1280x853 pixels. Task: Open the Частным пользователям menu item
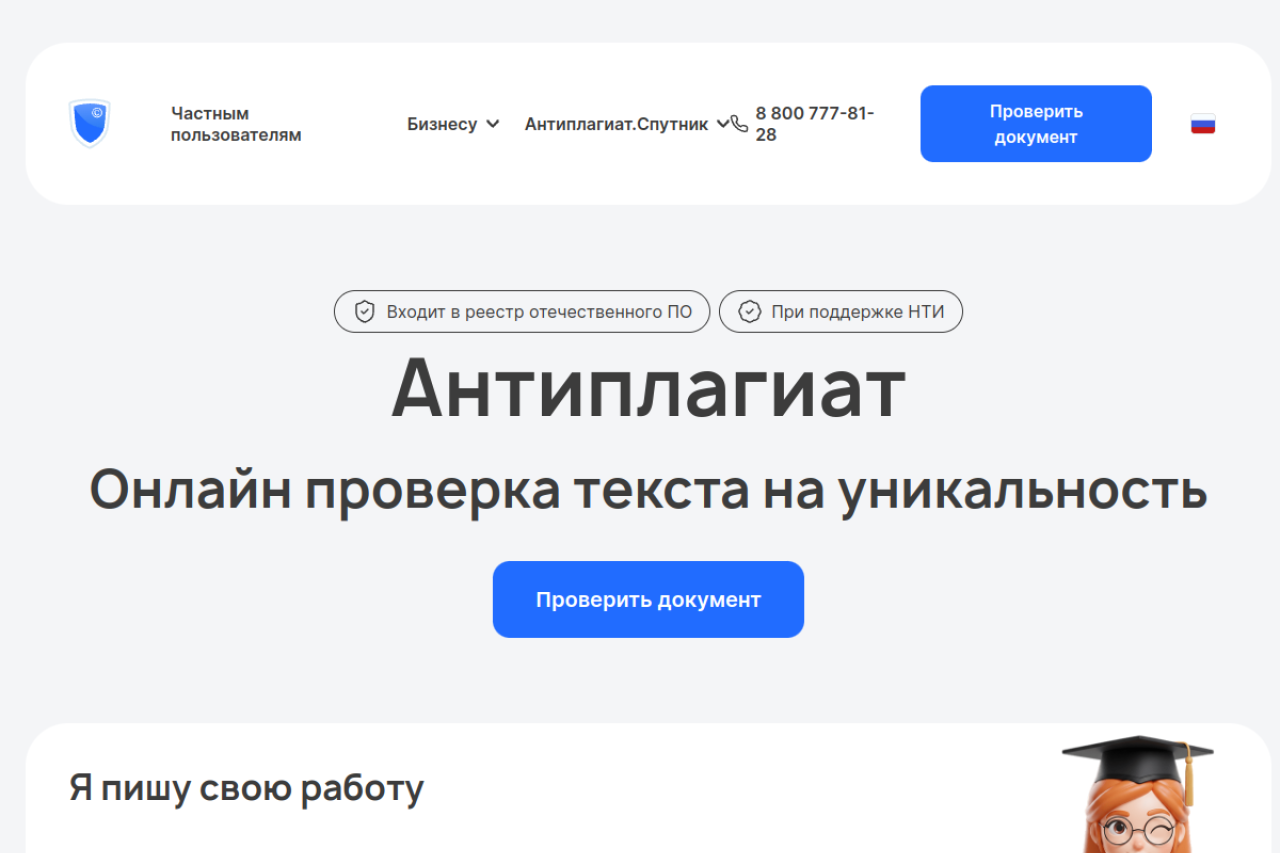tap(236, 124)
